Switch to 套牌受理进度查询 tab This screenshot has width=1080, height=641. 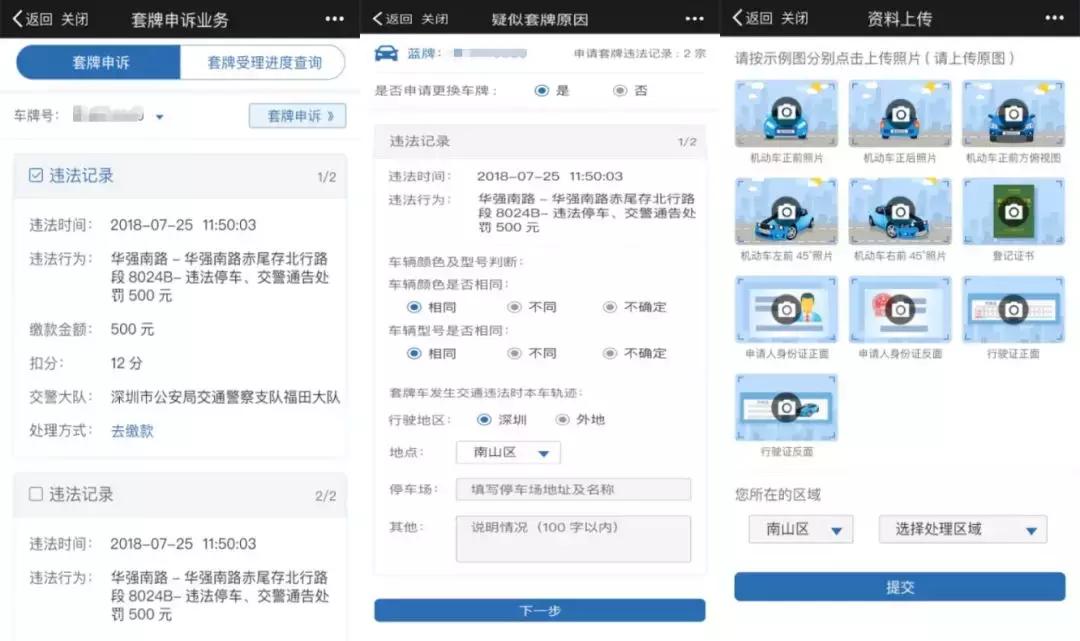[x=264, y=62]
